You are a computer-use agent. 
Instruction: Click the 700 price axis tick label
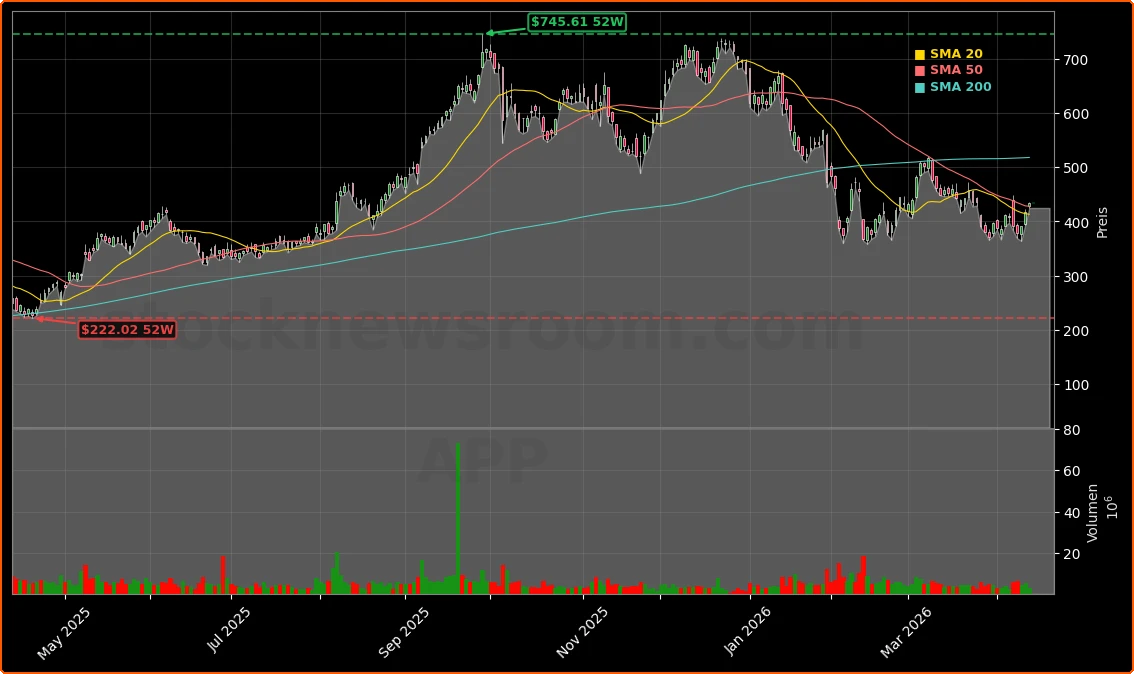coord(1074,60)
